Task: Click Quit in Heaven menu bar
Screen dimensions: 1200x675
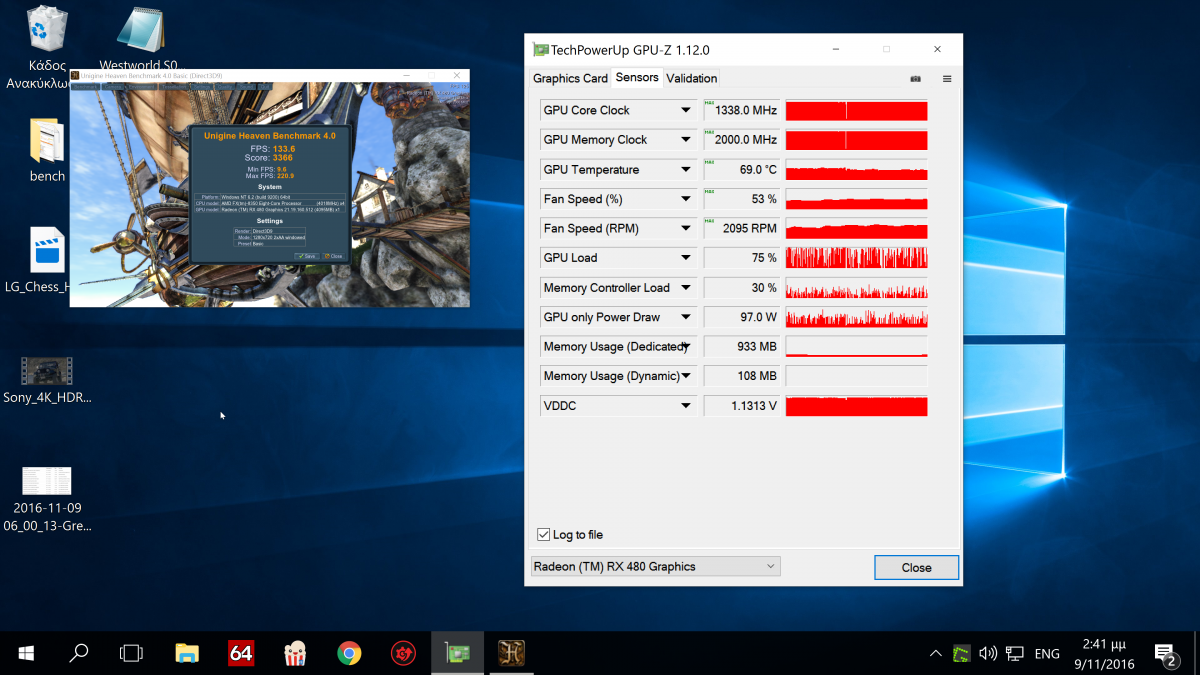Action: click(x=264, y=87)
